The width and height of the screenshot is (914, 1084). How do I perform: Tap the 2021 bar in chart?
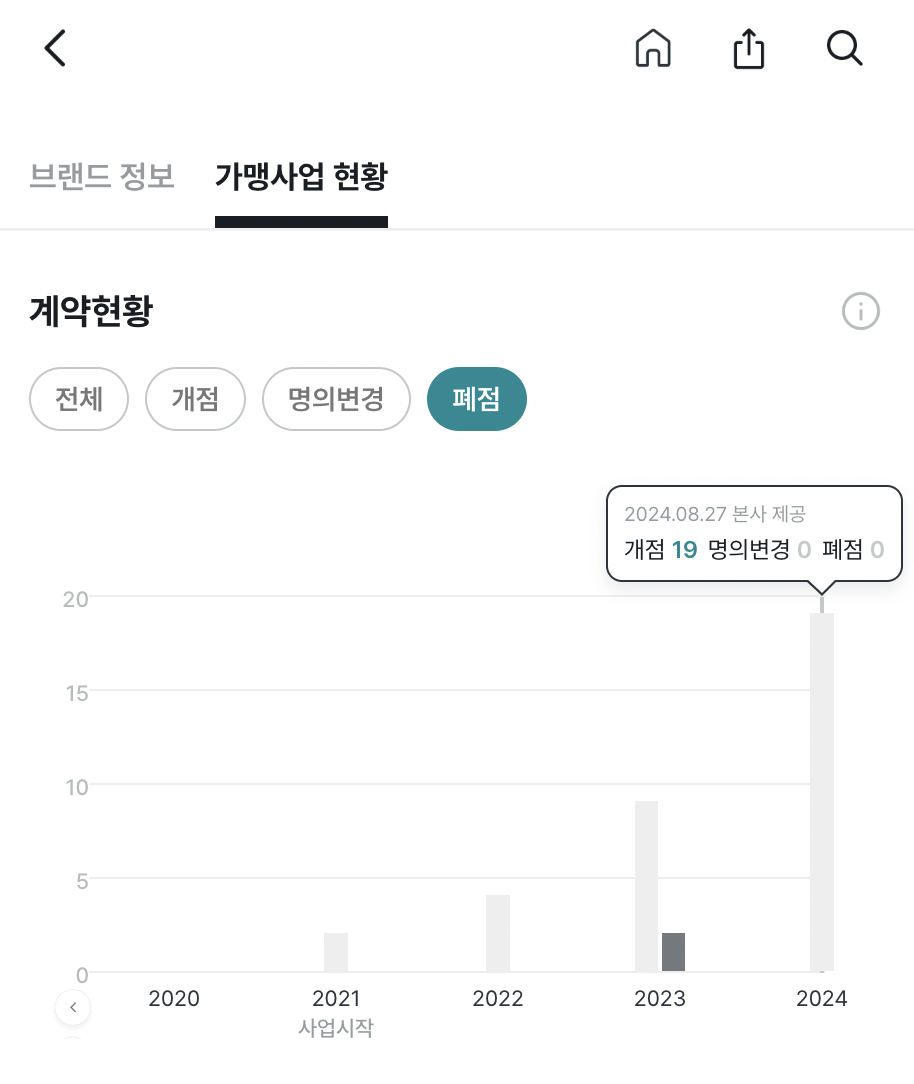(x=336, y=951)
